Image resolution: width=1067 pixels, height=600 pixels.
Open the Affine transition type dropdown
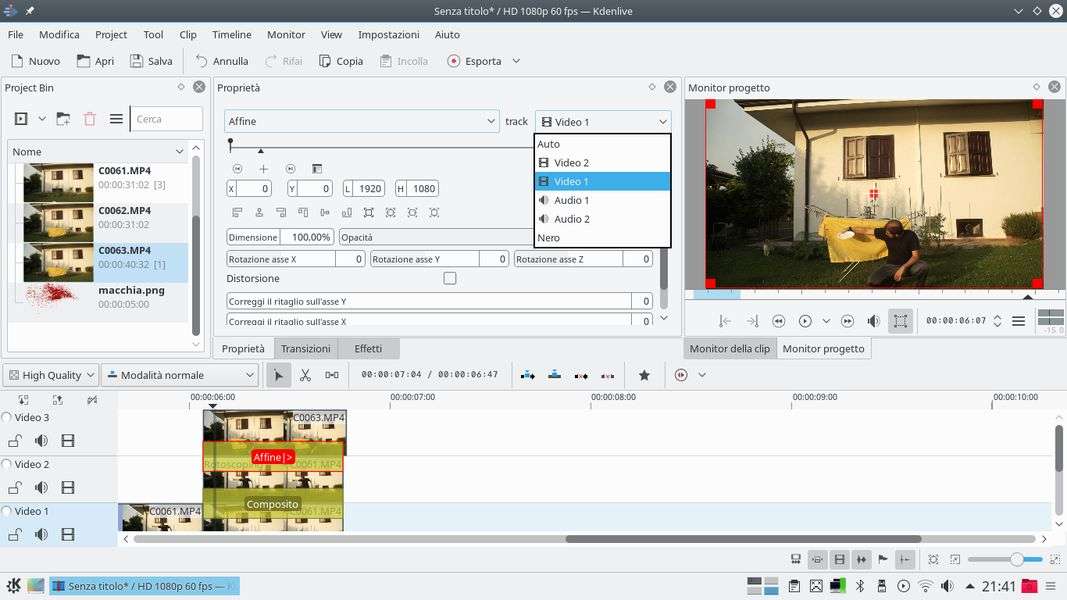pos(361,121)
